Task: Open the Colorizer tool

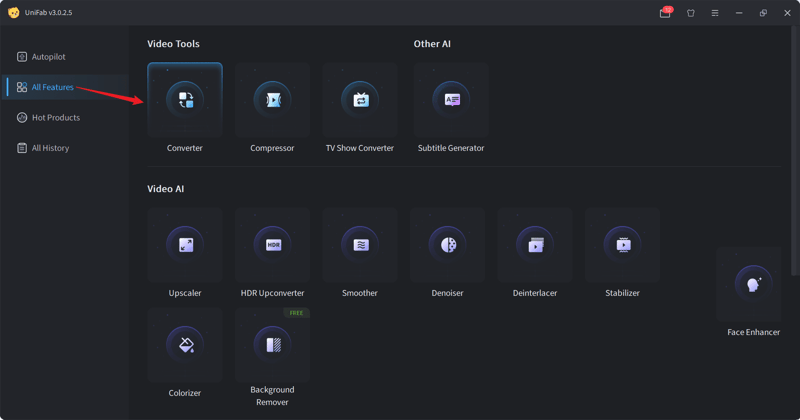Action: (x=185, y=345)
